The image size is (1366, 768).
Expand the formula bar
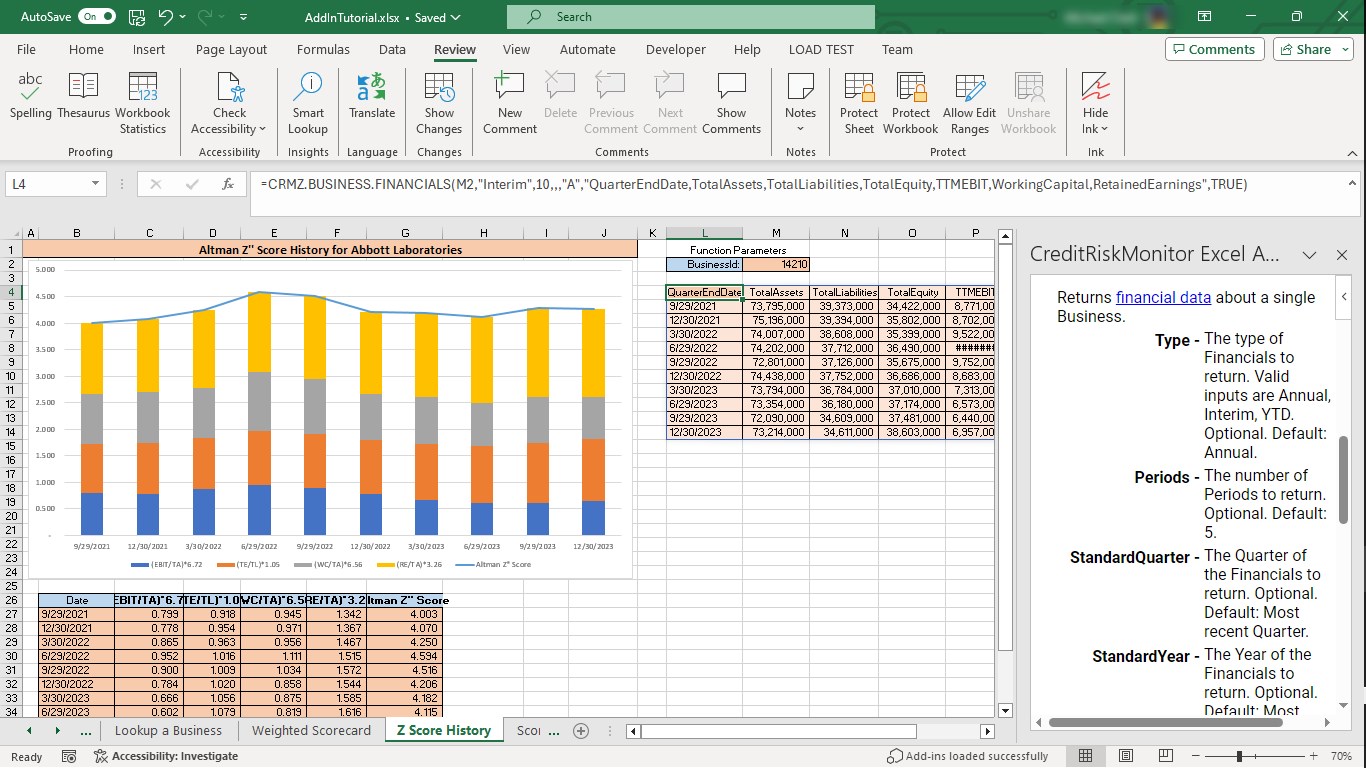pos(1352,183)
